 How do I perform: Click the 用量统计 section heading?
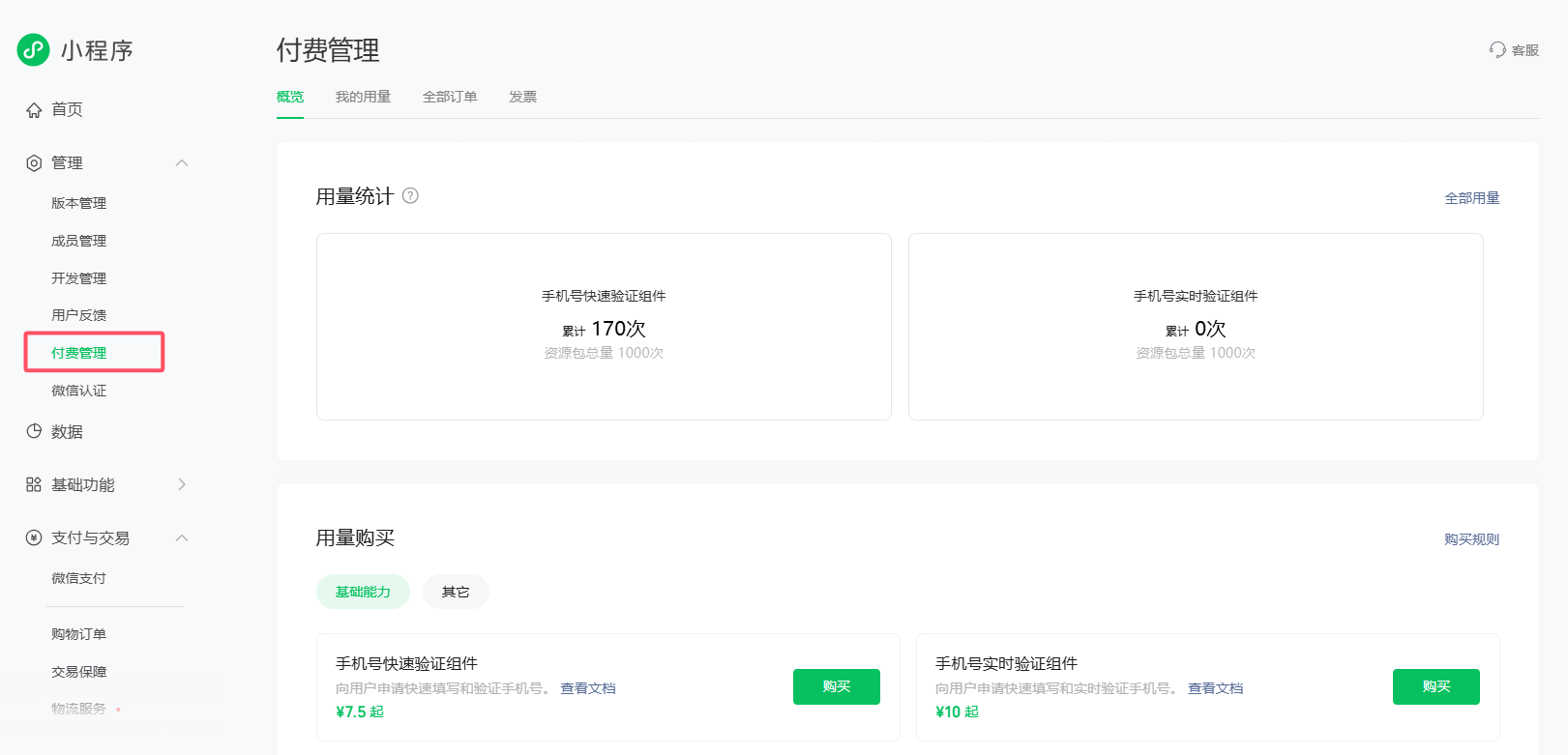pos(355,196)
